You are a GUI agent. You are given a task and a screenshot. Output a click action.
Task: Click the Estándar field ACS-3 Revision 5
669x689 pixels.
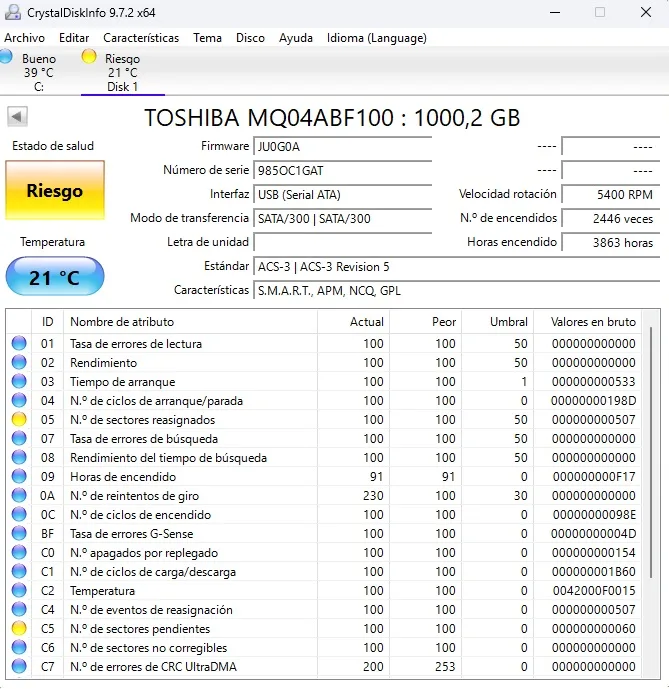point(456,267)
